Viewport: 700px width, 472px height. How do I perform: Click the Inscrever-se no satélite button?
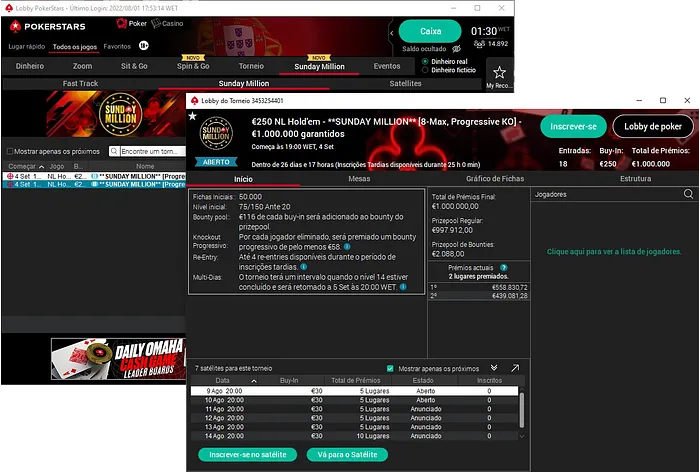coord(248,455)
